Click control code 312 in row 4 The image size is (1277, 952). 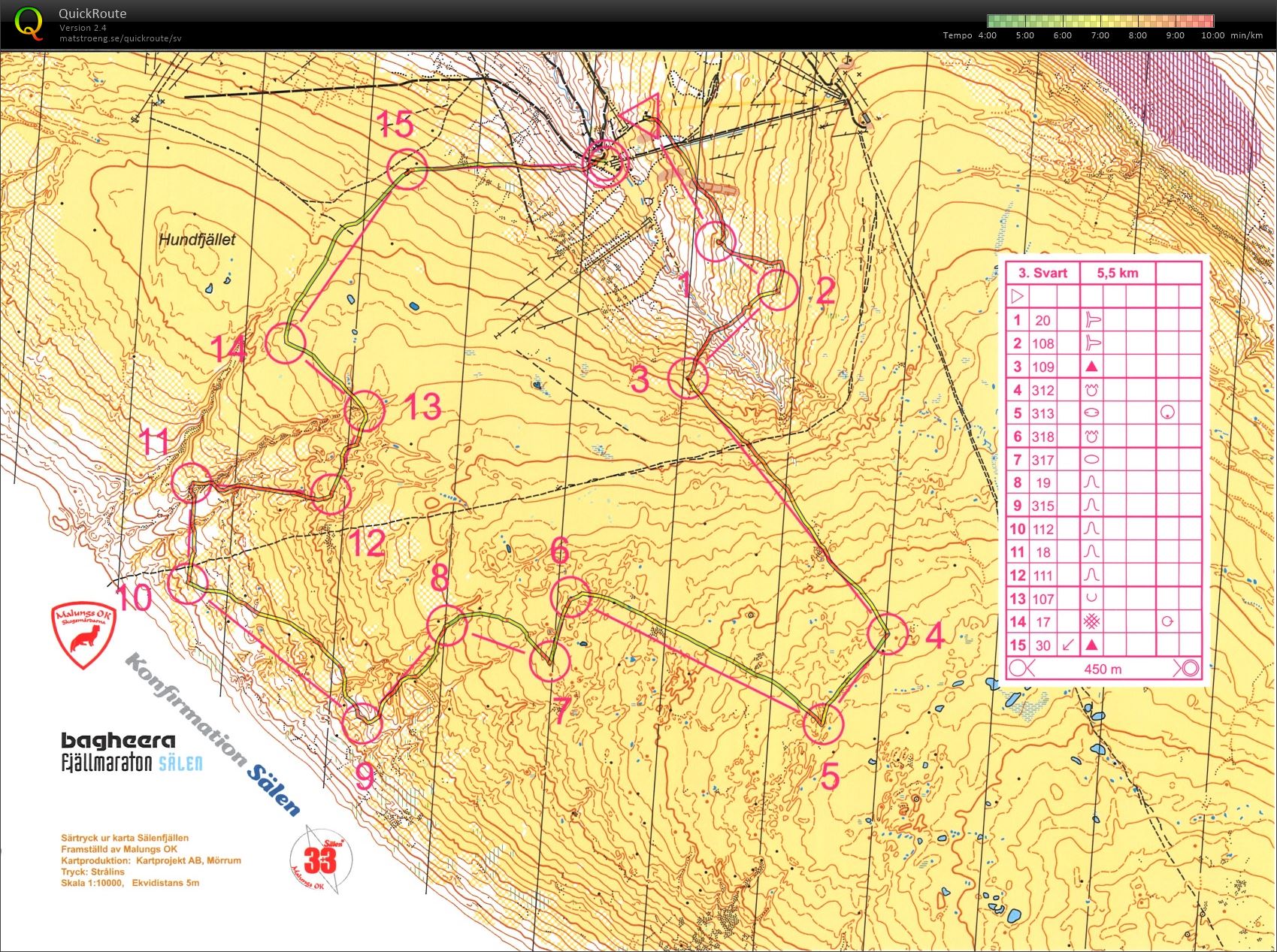click(1042, 390)
